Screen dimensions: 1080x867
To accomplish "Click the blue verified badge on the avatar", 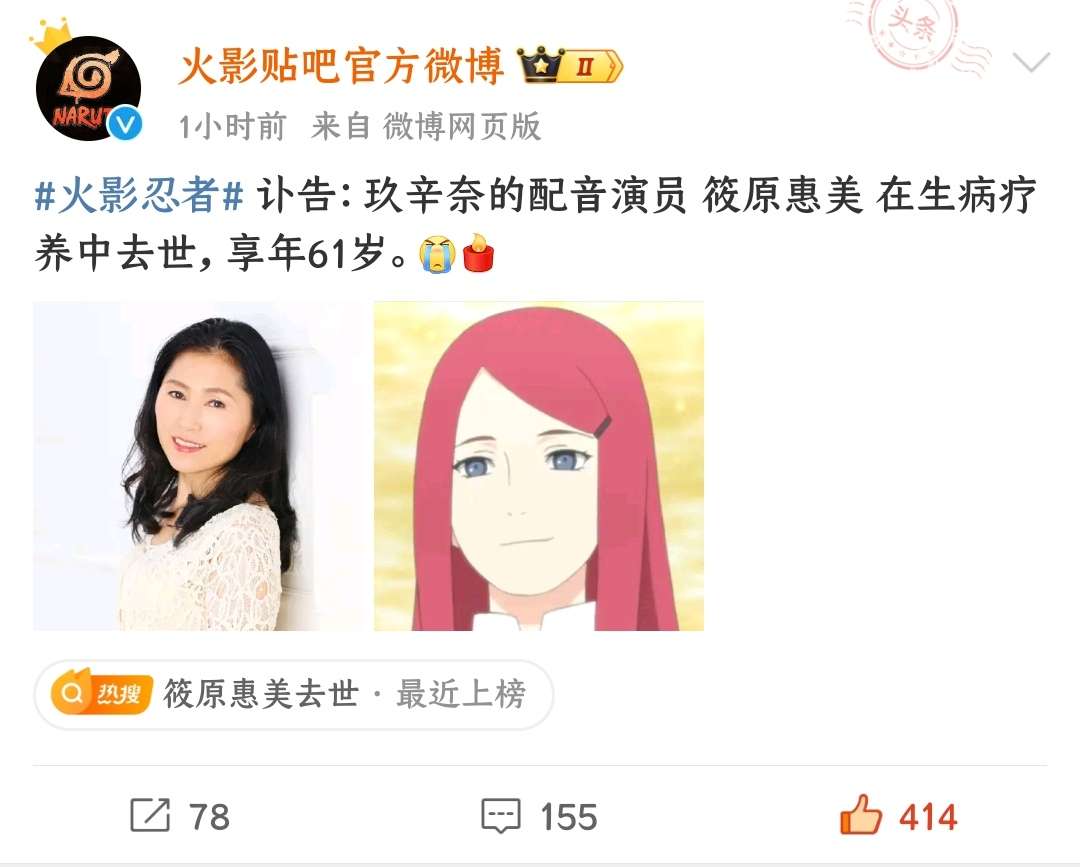I will (125, 124).
